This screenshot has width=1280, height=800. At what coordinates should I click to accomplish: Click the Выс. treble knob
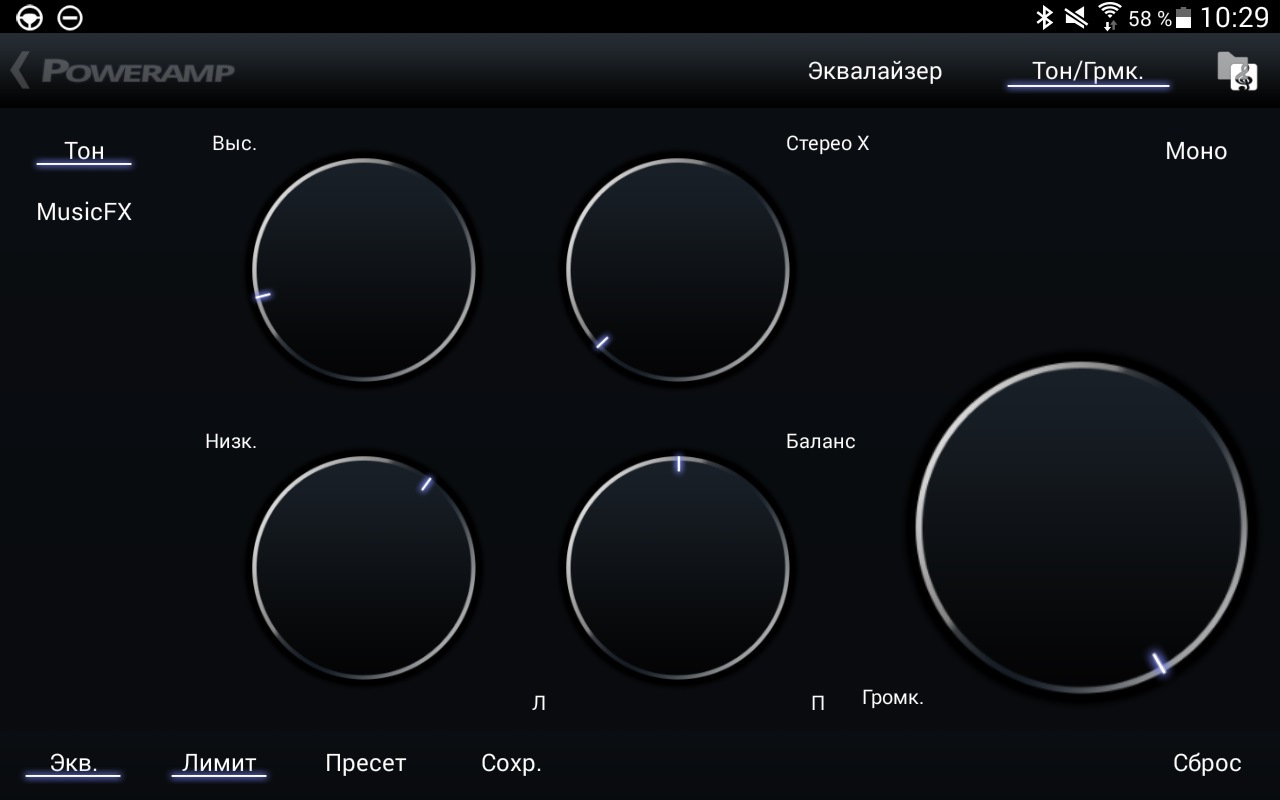click(x=364, y=270)
